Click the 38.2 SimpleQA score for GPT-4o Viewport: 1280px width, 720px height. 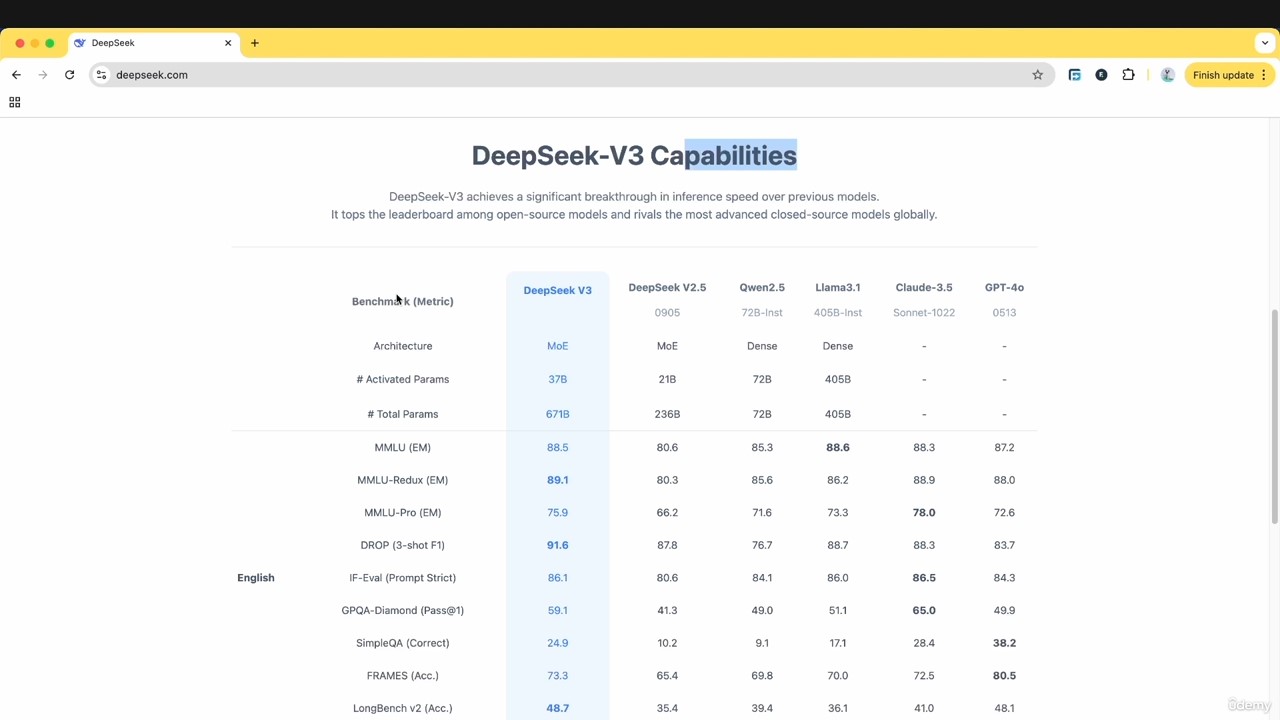pos(1004,643)
